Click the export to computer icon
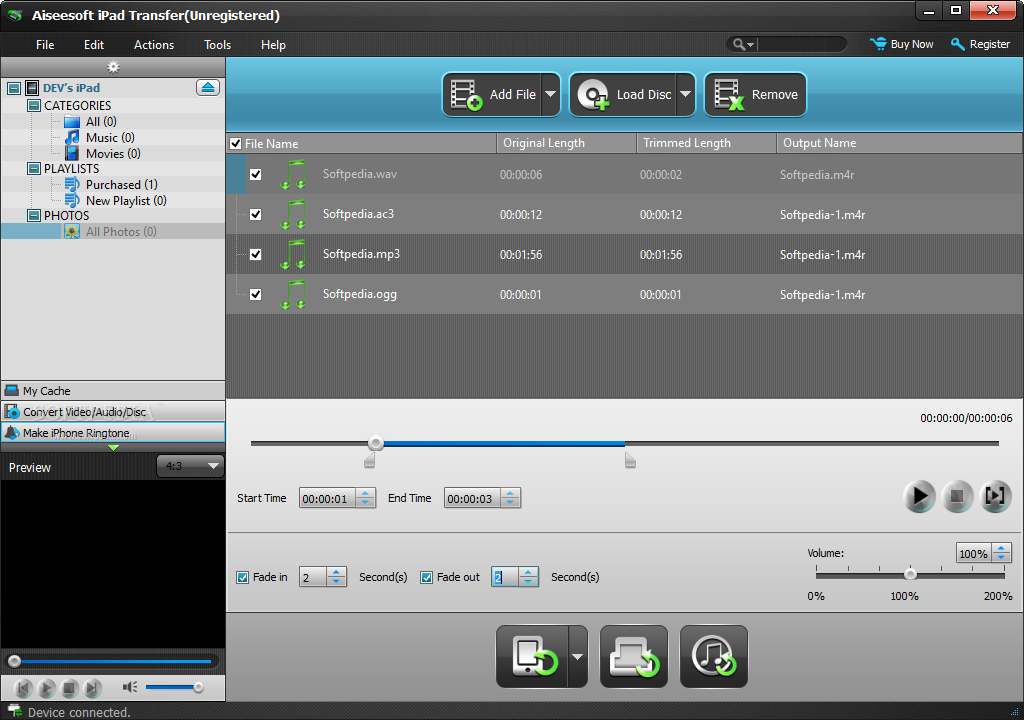This screenshot has width=1024, height=720. [x=633, y=657]
